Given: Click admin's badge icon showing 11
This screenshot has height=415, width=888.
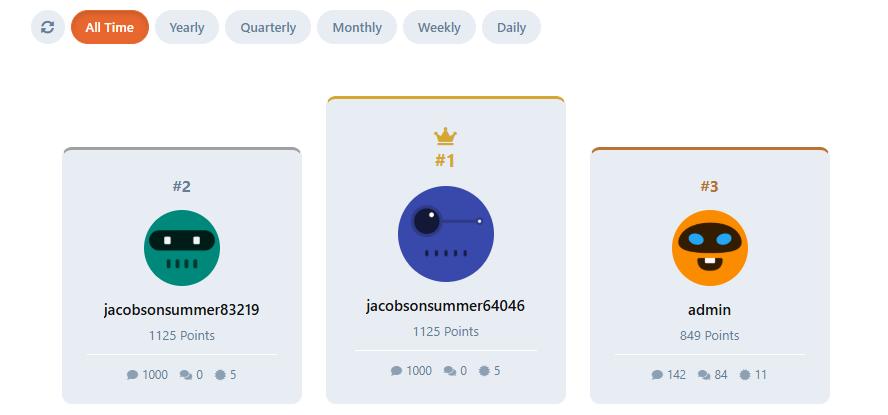Looking at the screenshot, I should pyautogui.click(x=745, y=375).
